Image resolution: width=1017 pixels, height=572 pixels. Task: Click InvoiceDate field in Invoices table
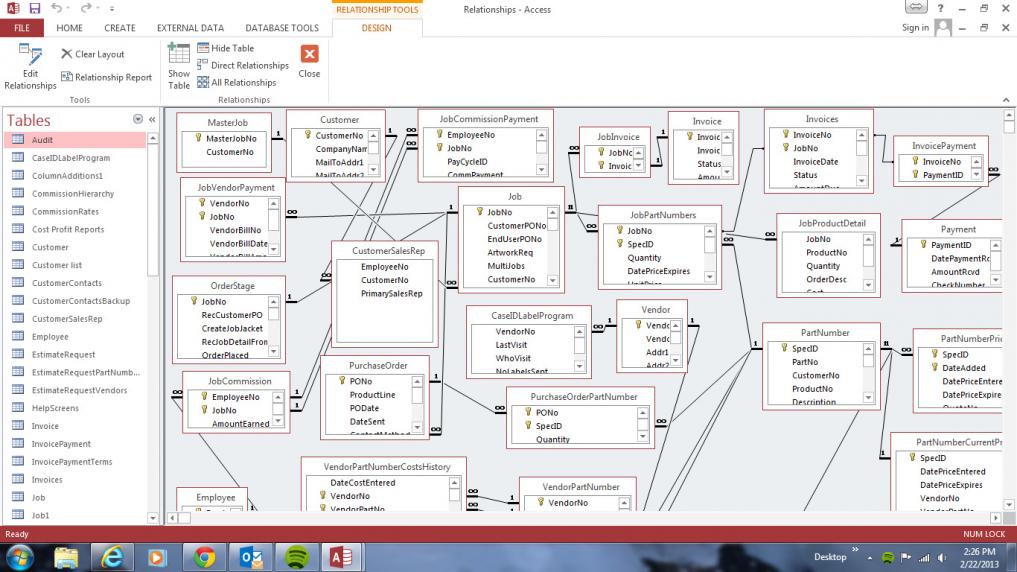[x=815, y=162]
